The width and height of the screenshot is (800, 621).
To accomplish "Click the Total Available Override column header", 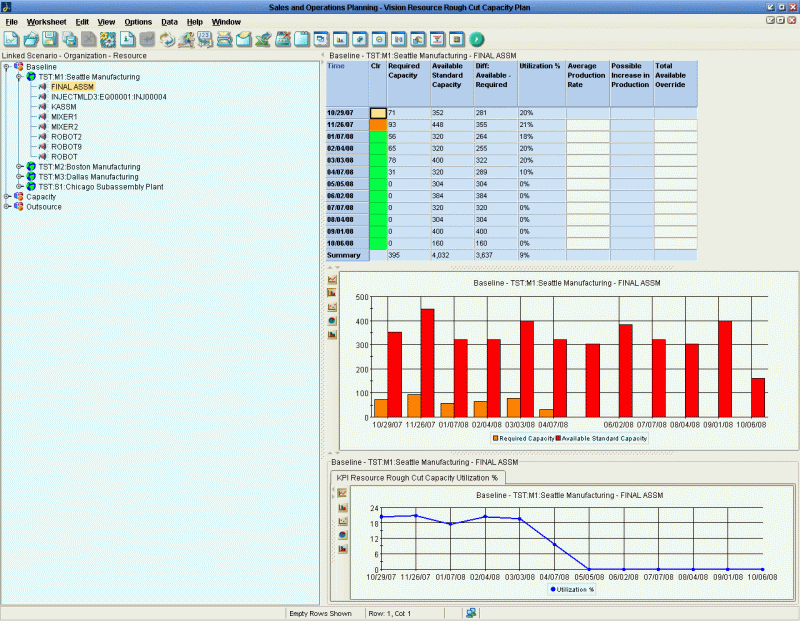I will [676, 84].
